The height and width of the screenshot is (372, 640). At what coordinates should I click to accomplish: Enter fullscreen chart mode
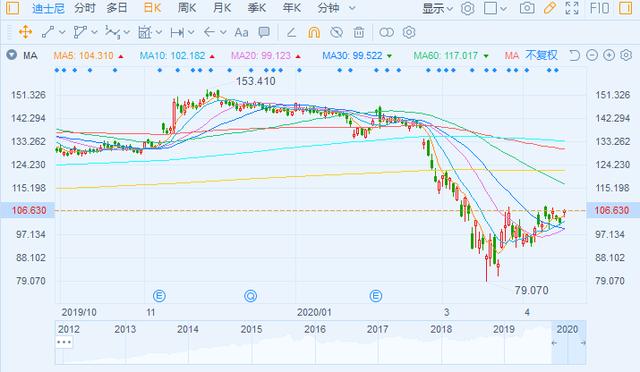click(x=572, y=8)
